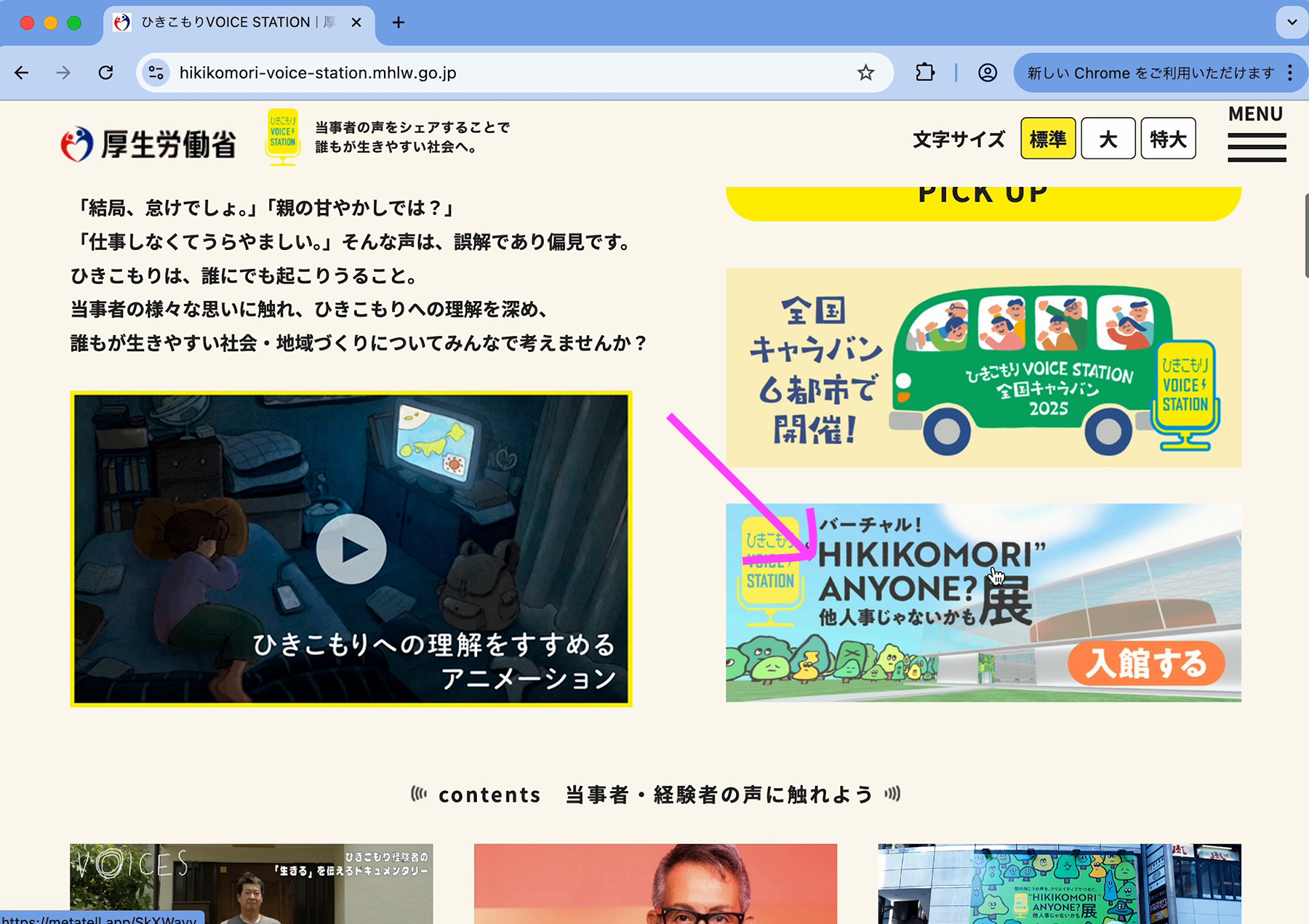Click the 文字サイズ label
The height and width of the screenshot is (924, 1309).
coord(958,139)
